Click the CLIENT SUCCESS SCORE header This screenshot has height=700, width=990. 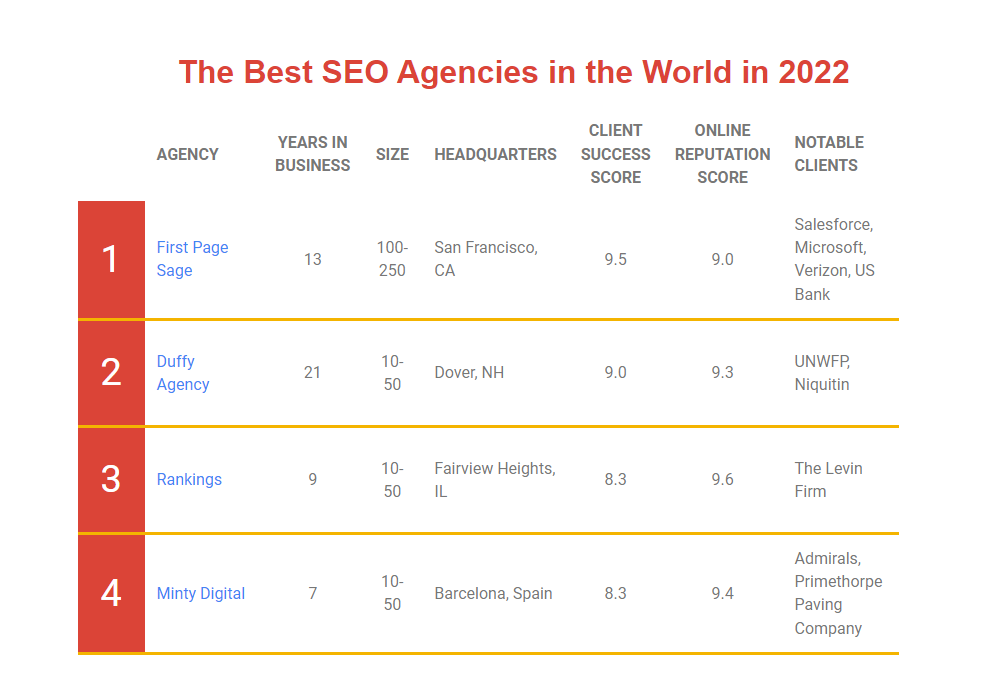click(x=616, y=153)
